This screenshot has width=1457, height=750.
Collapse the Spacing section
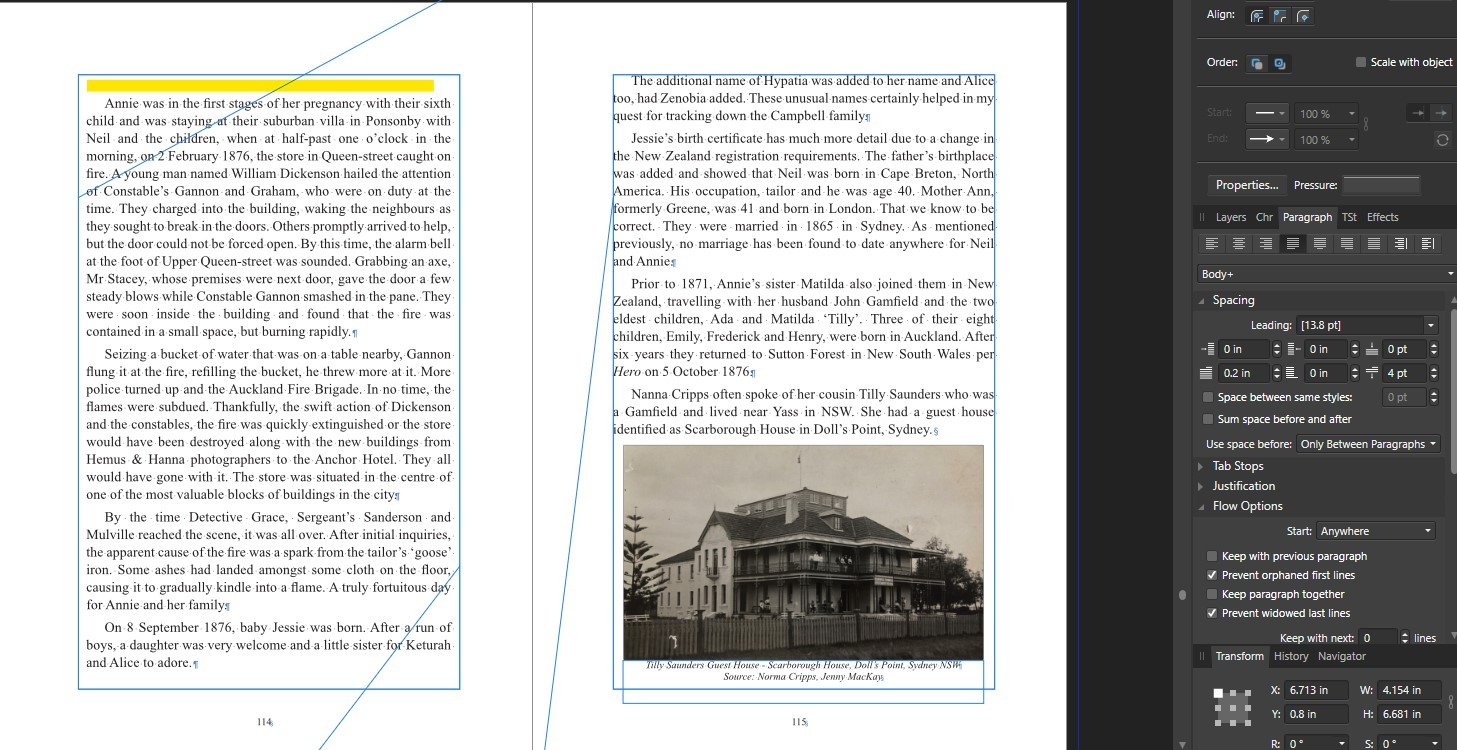tap(1202, 300)
